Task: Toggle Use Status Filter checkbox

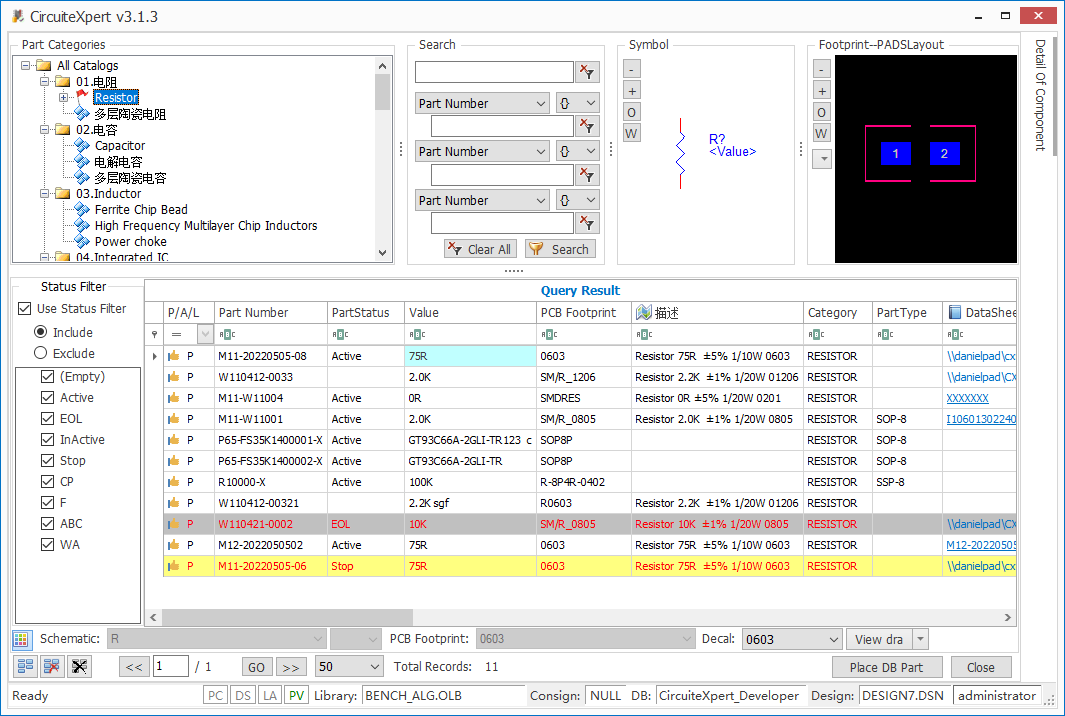Action: [25, 308]
